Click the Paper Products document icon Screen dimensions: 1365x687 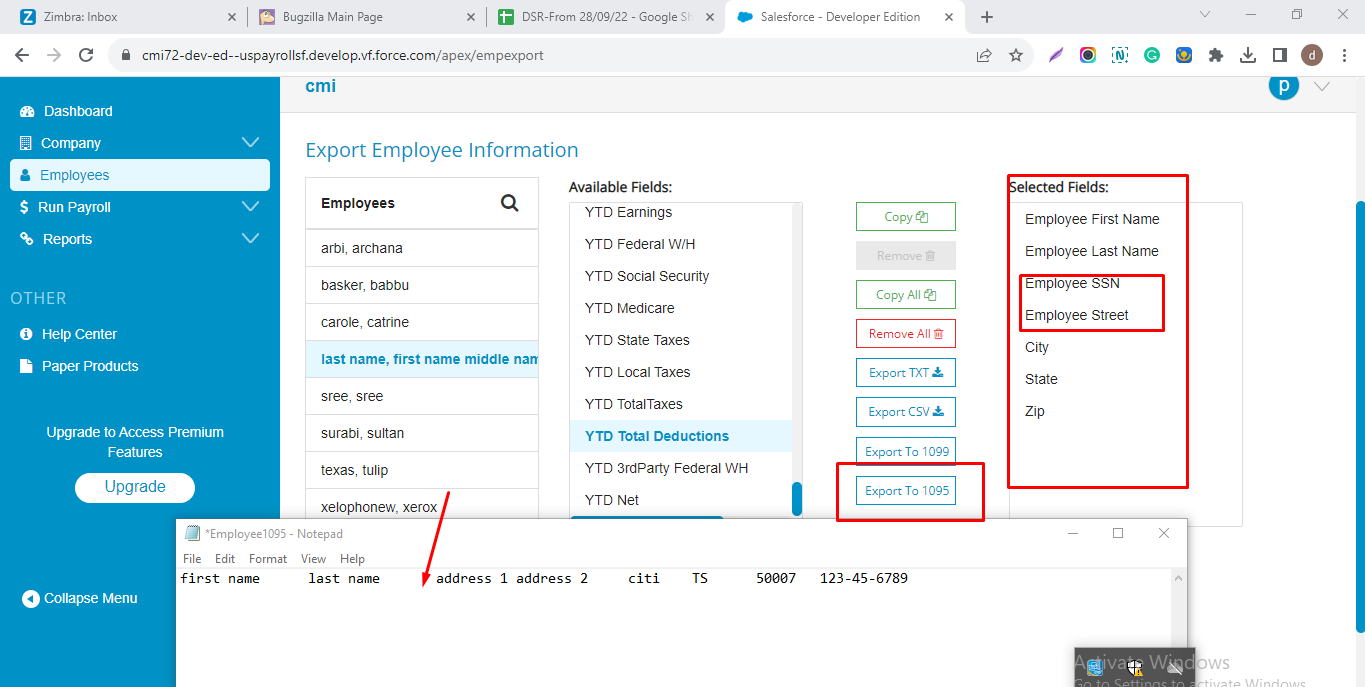27,366
